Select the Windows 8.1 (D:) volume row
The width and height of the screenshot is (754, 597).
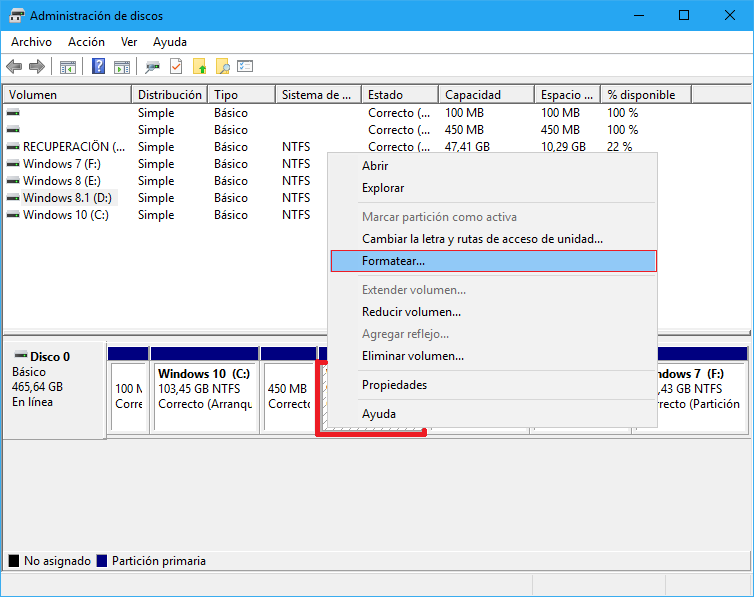67,198
